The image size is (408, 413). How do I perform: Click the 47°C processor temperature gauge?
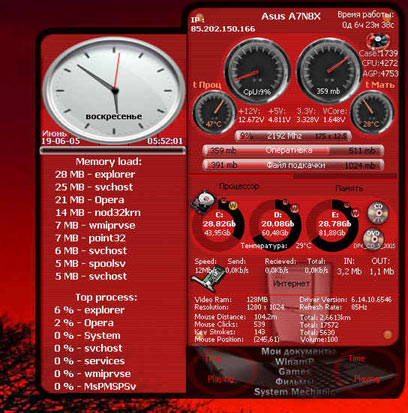(215, 112)
